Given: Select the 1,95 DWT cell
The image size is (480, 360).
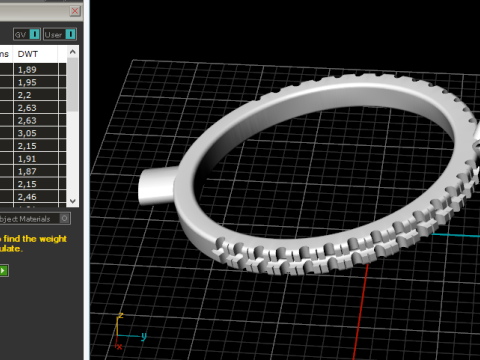Looking at the screenshot, I should (x=36, y=82).
